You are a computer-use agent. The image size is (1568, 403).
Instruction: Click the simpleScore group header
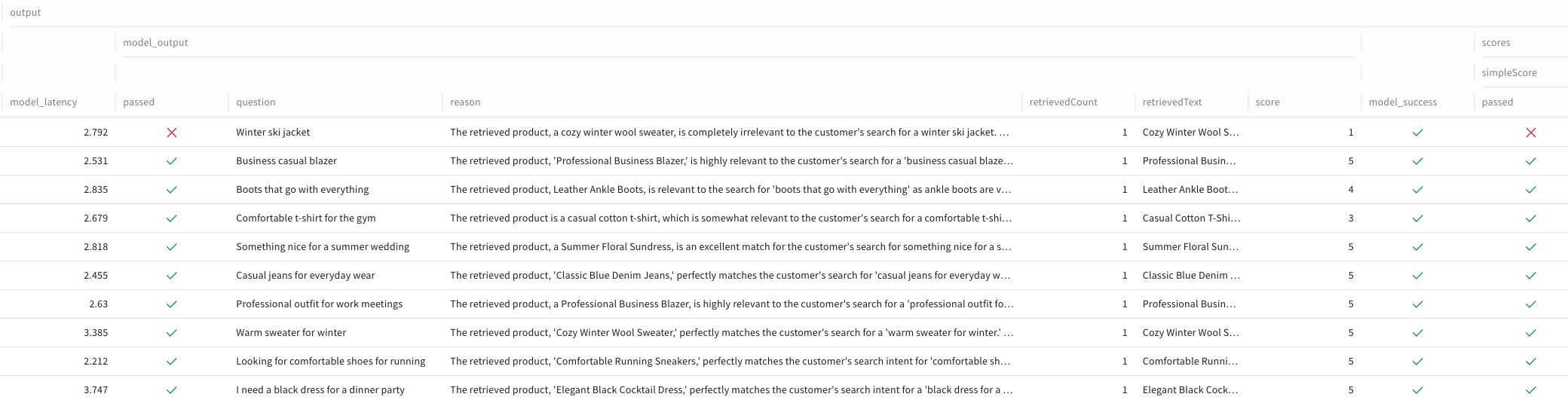coord(1508,73)
